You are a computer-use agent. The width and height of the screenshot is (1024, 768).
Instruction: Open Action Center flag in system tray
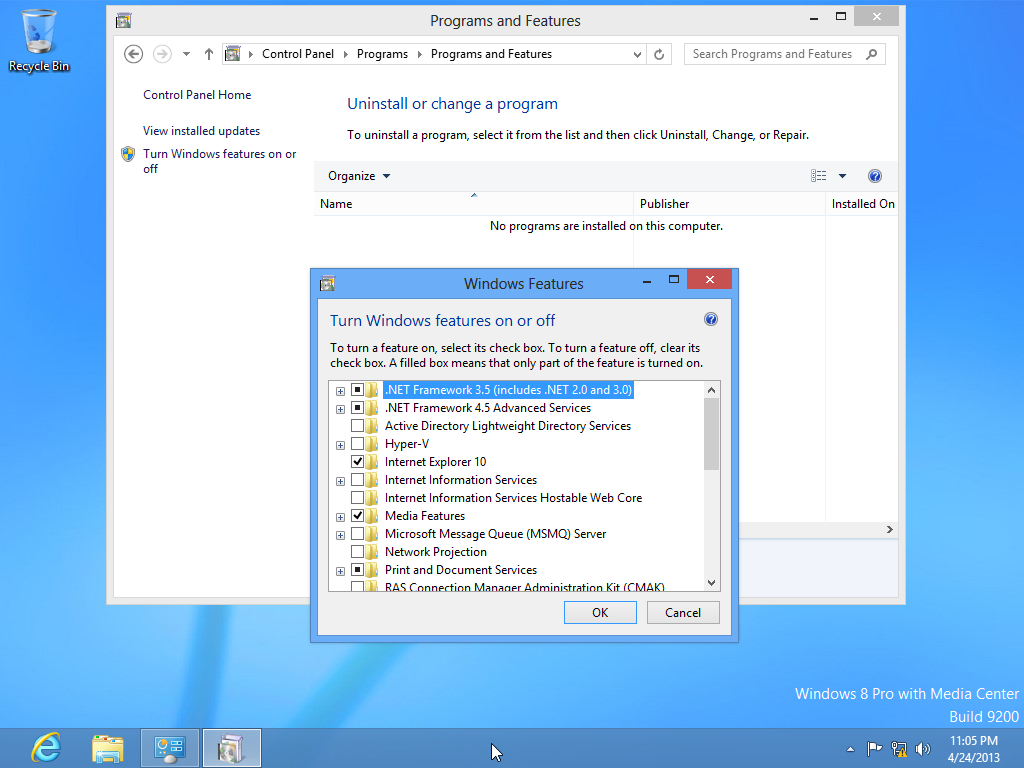click(x=874, y=748)
